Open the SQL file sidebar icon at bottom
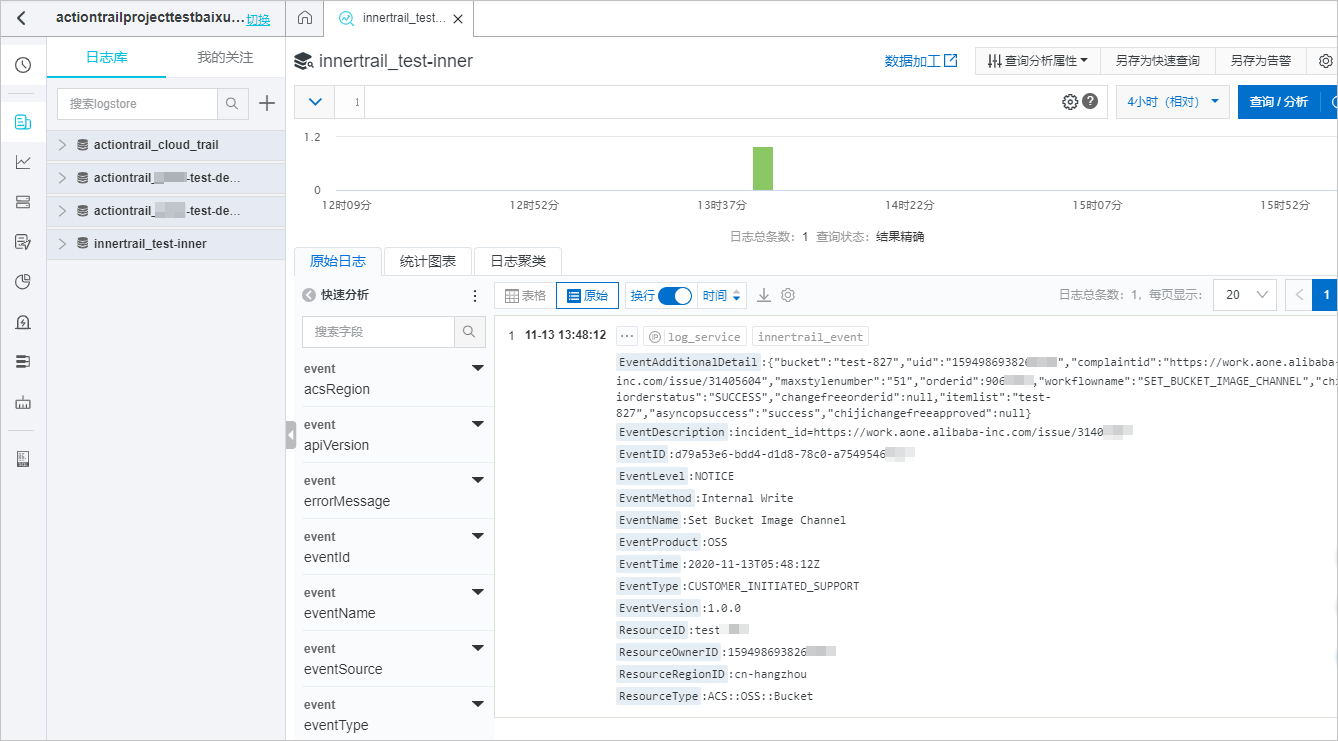 [x=23, y=458]
